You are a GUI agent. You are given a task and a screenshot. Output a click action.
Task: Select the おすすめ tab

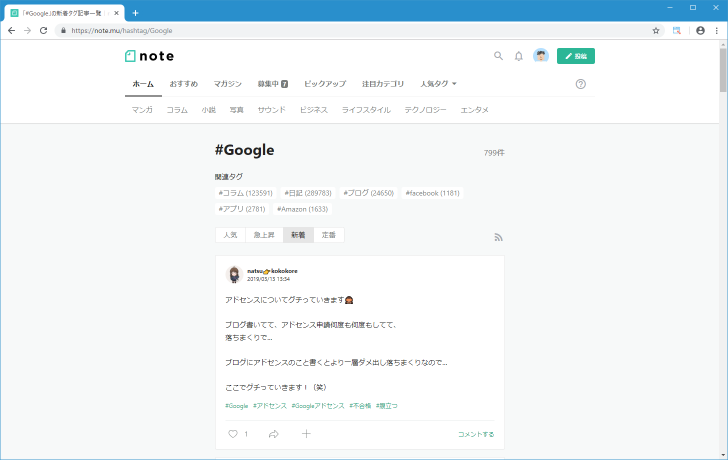pos(183,84)
